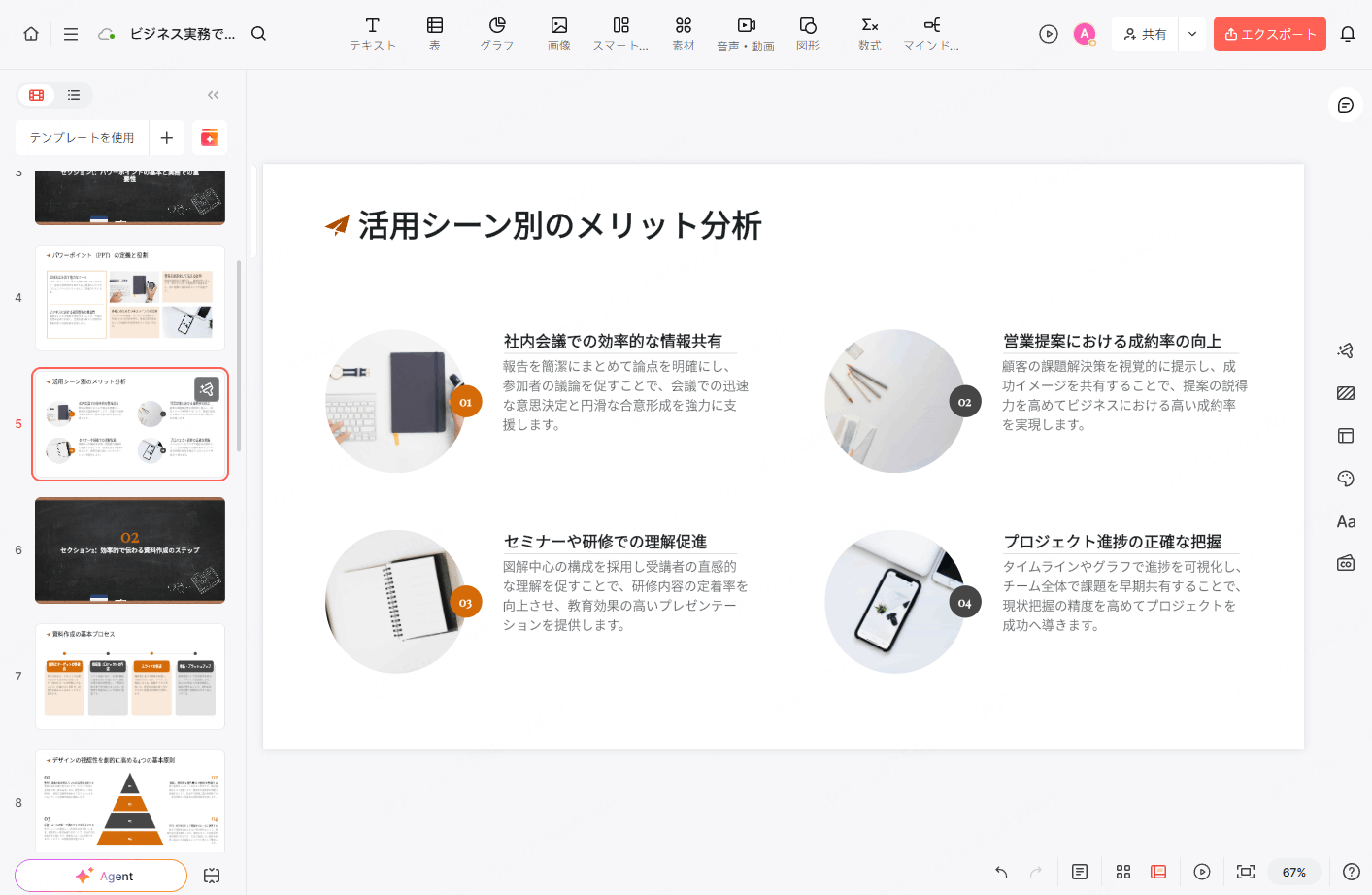Open the hamburger main menu
Image resolution: width=1372 pixels, height=895 pixels.
point(71,34)
